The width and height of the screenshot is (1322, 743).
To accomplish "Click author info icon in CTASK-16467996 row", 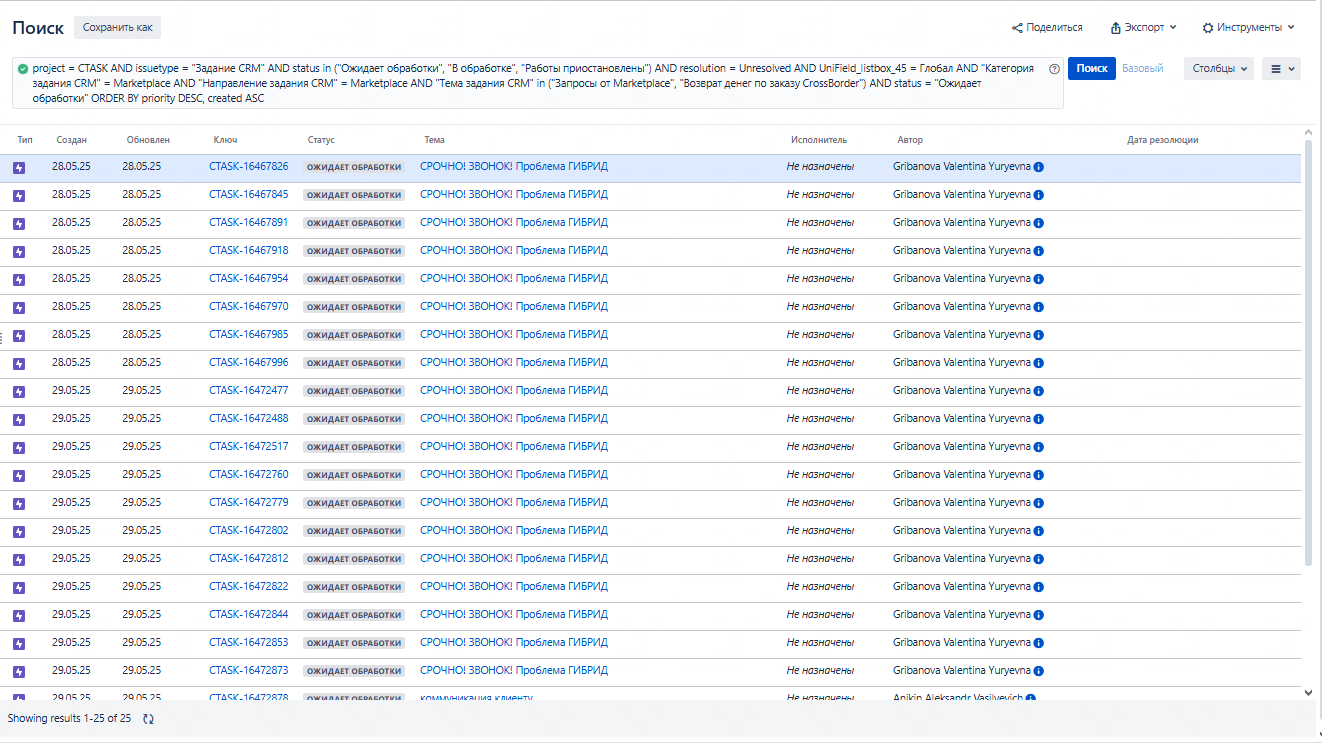I will (x=1039, y=363).
